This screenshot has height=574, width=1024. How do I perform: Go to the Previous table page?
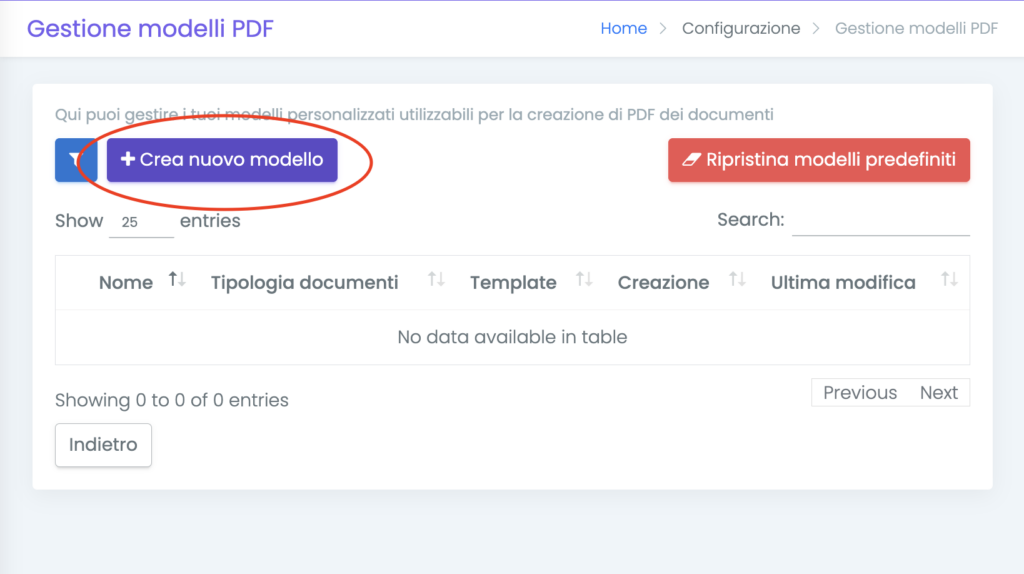coord(859,393)
